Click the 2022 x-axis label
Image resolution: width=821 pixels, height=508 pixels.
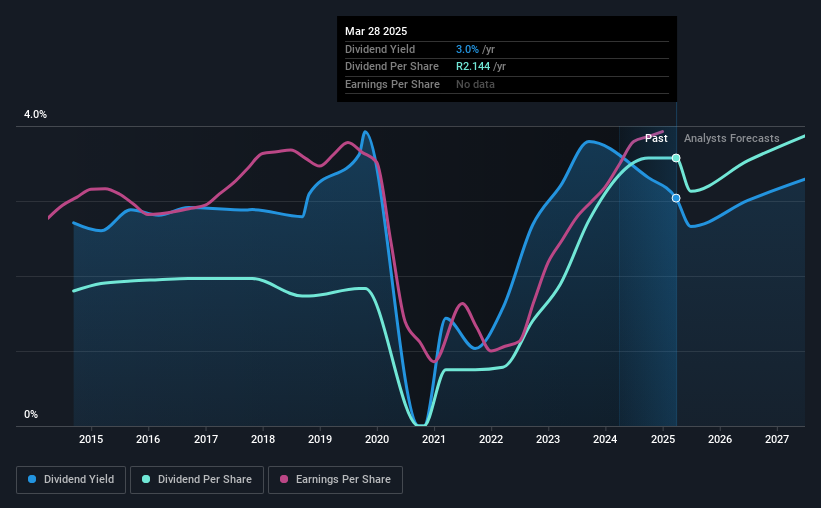[x=491, y=439]
